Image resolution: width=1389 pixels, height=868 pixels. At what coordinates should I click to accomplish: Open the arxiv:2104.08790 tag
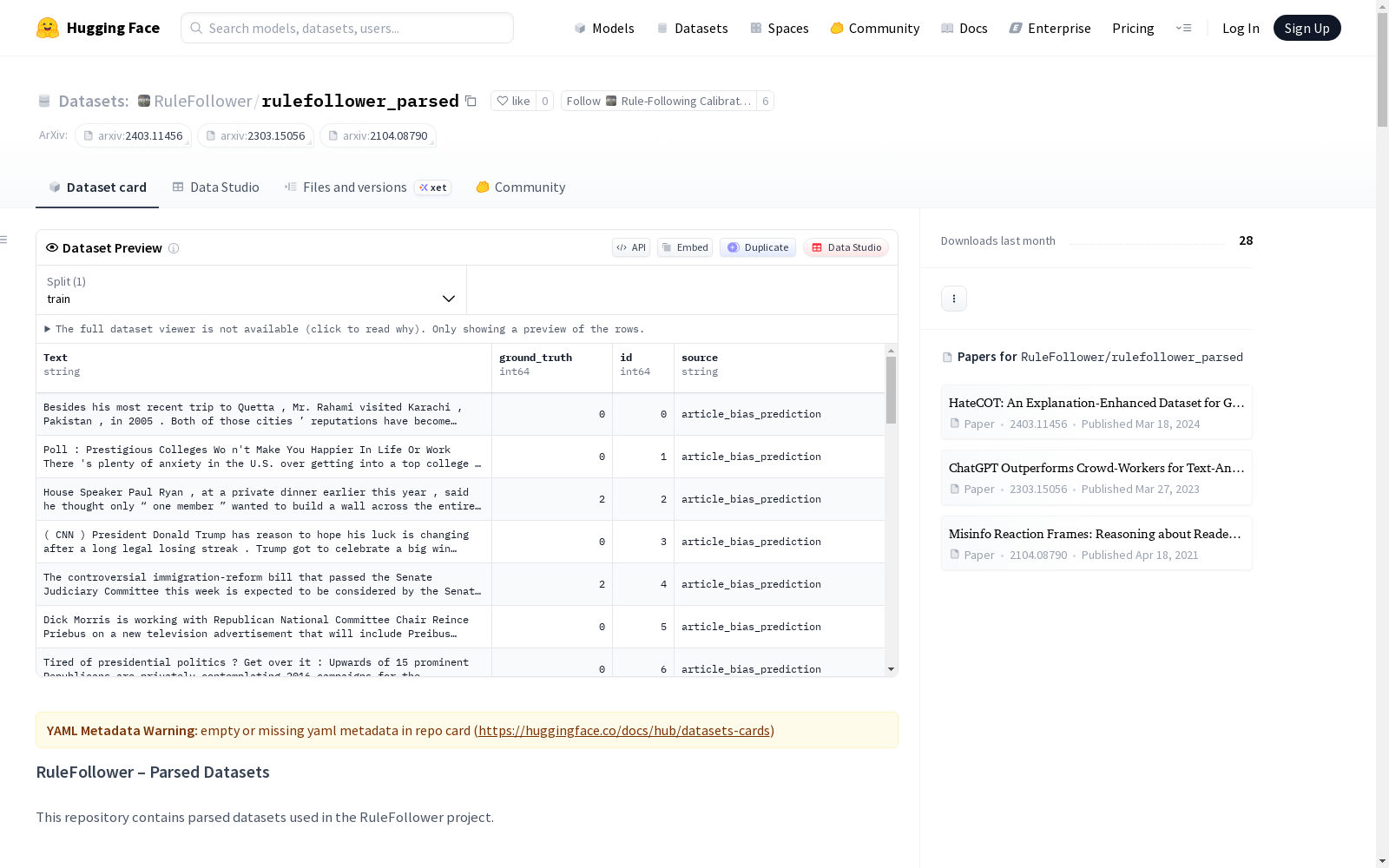378,135
